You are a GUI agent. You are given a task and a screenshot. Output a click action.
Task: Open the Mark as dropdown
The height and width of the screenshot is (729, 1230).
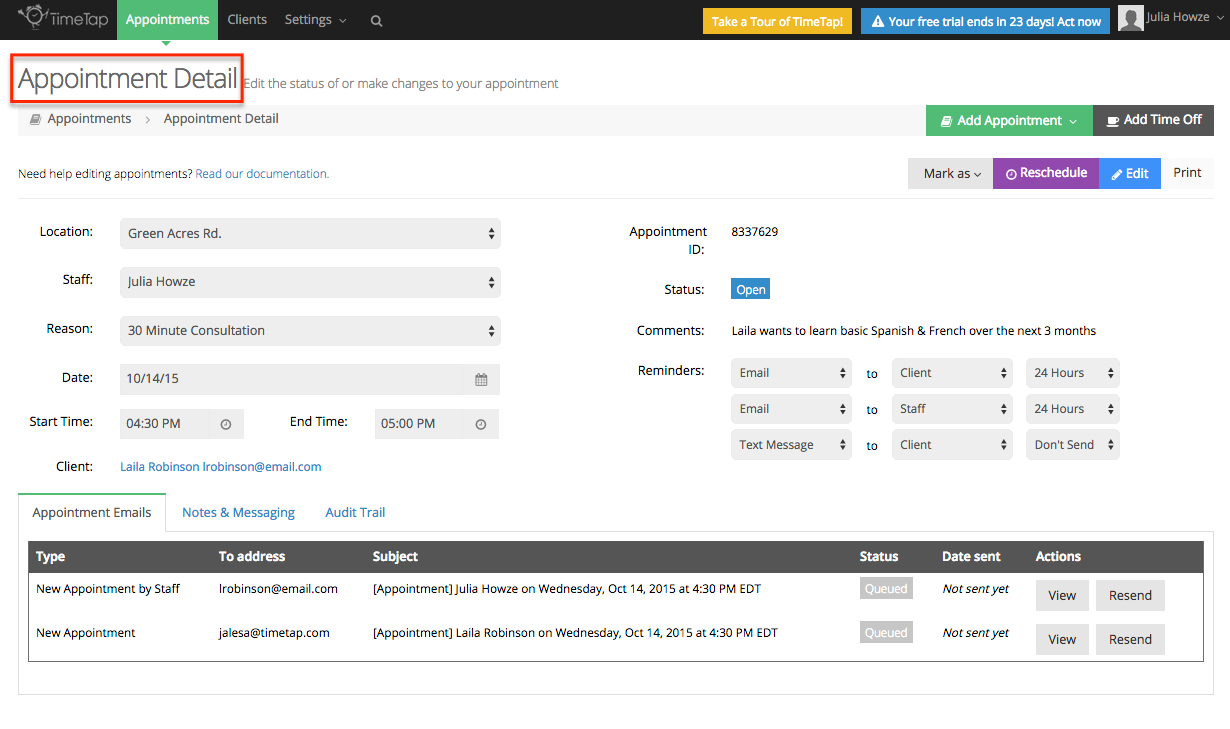[951, 173]
